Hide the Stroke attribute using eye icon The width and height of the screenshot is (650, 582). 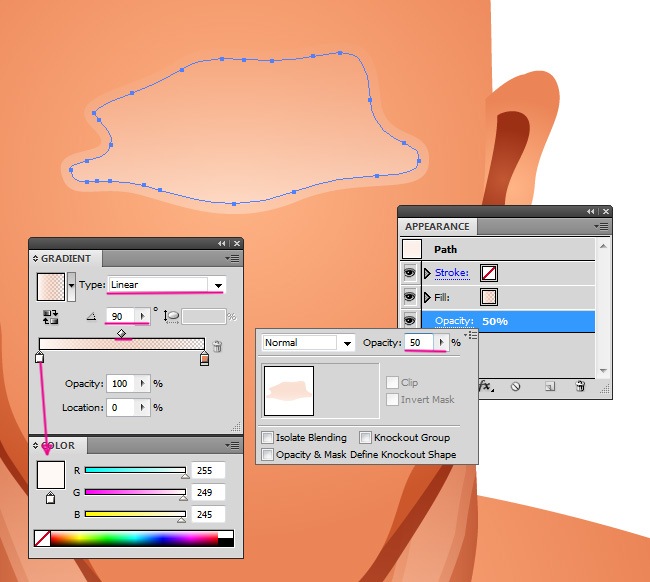coord(410,272)
